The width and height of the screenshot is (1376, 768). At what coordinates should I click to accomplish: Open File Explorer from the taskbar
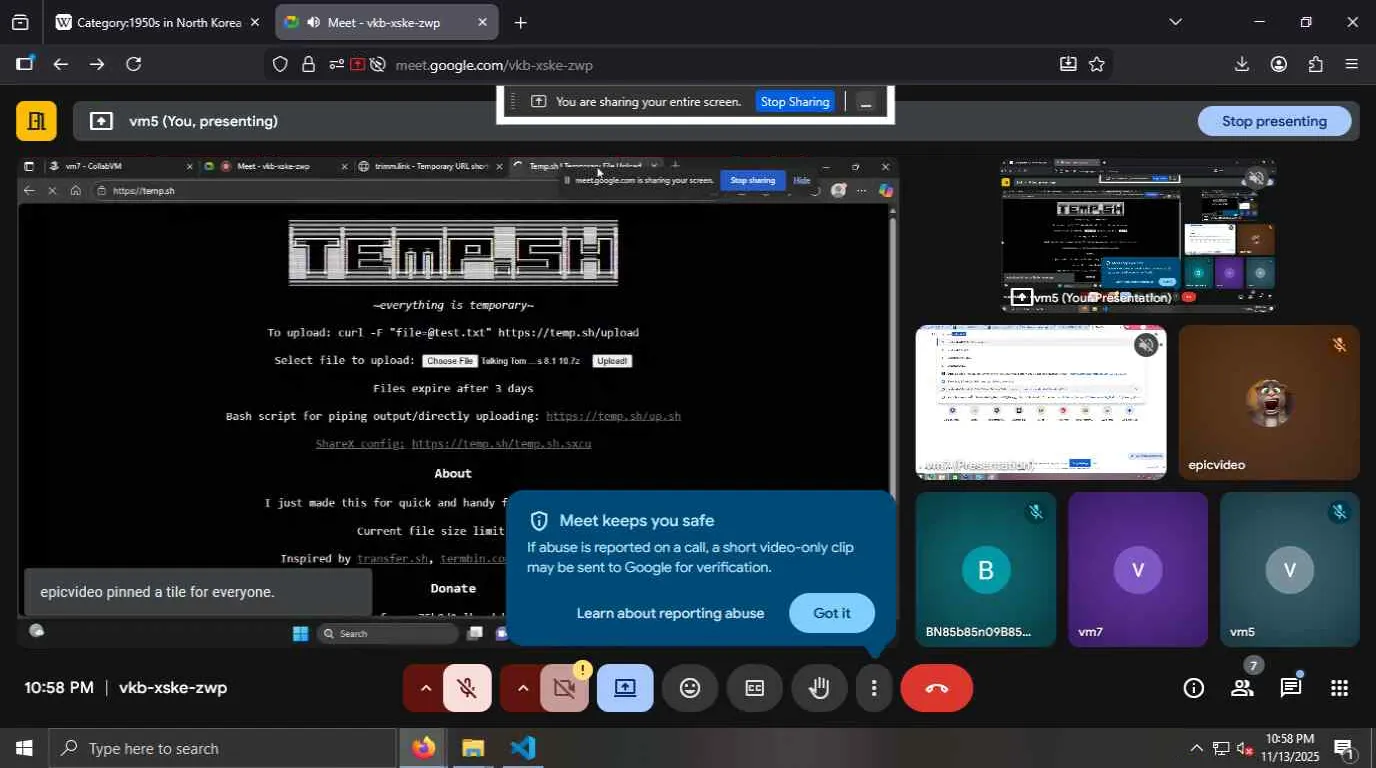473,748
